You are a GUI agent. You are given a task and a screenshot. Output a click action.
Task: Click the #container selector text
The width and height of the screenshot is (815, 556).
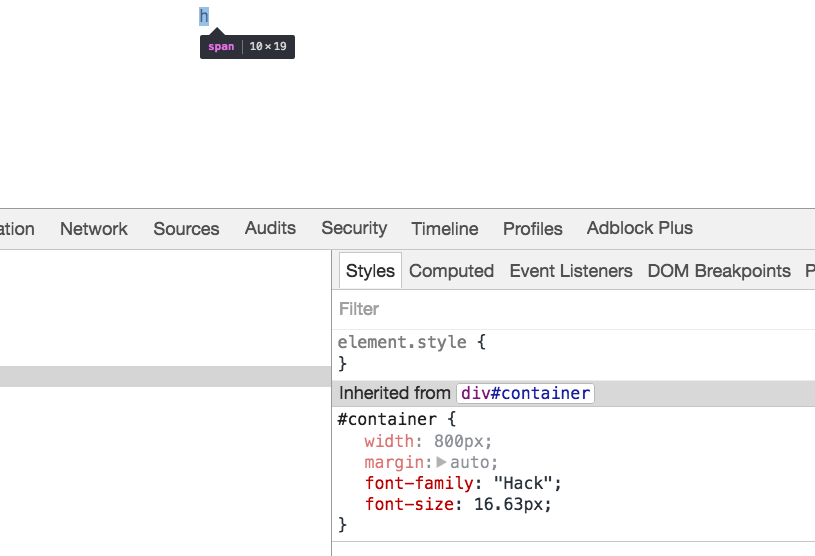click(x=387, y=419)
